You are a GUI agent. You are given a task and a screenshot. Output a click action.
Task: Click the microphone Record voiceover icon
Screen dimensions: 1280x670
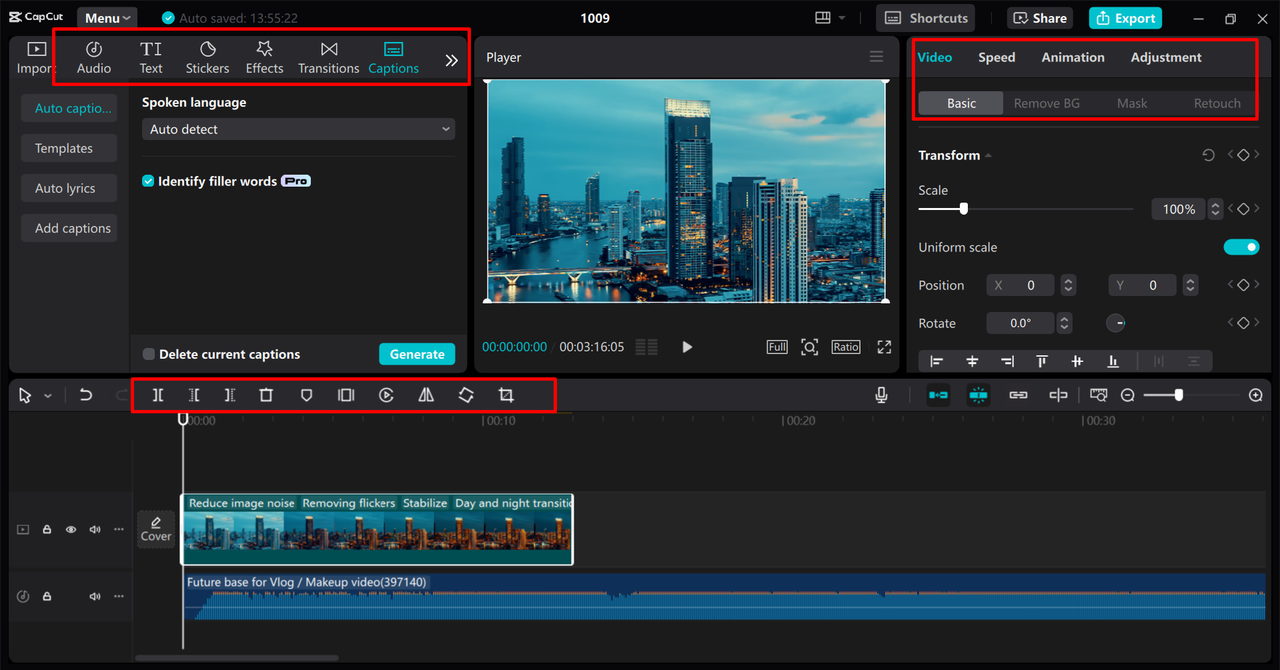point(881,395)
